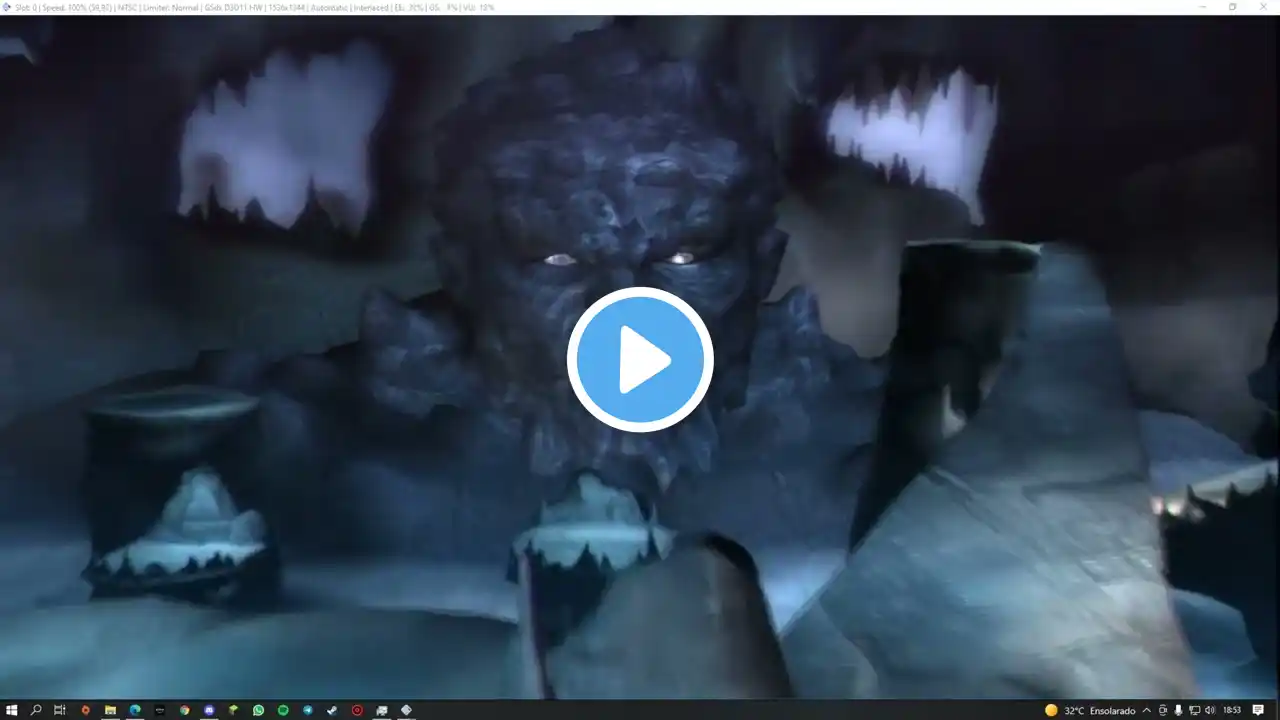Screen dimensions: 1280x720
Task: Click the Meet Now camera tray icon
Action: coord(1162,710)
